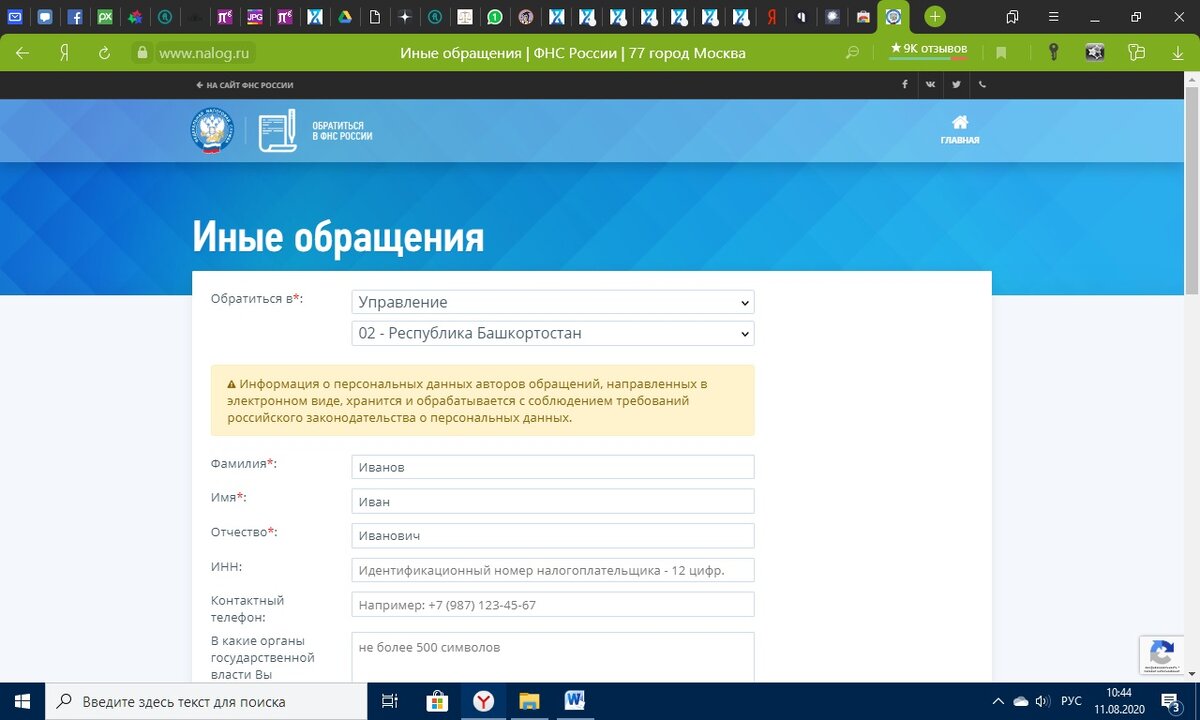Switch to the Facebook tab
Image resolution: width=1200 pixels, height=720 pixels.
pyautogui.click(x=75, y=17)
